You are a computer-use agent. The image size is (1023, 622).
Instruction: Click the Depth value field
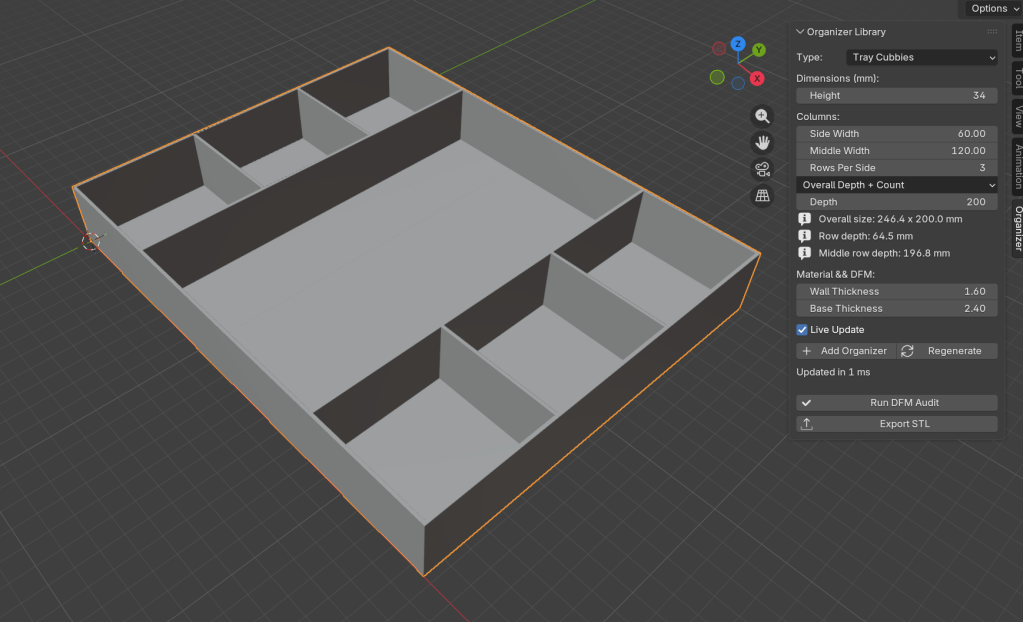[x=896, y=202]
